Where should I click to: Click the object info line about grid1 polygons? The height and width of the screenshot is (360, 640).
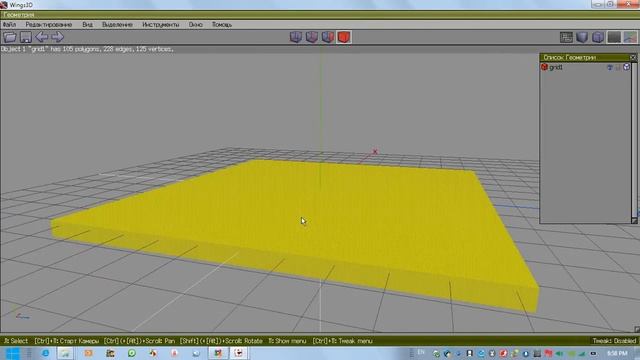87,49
